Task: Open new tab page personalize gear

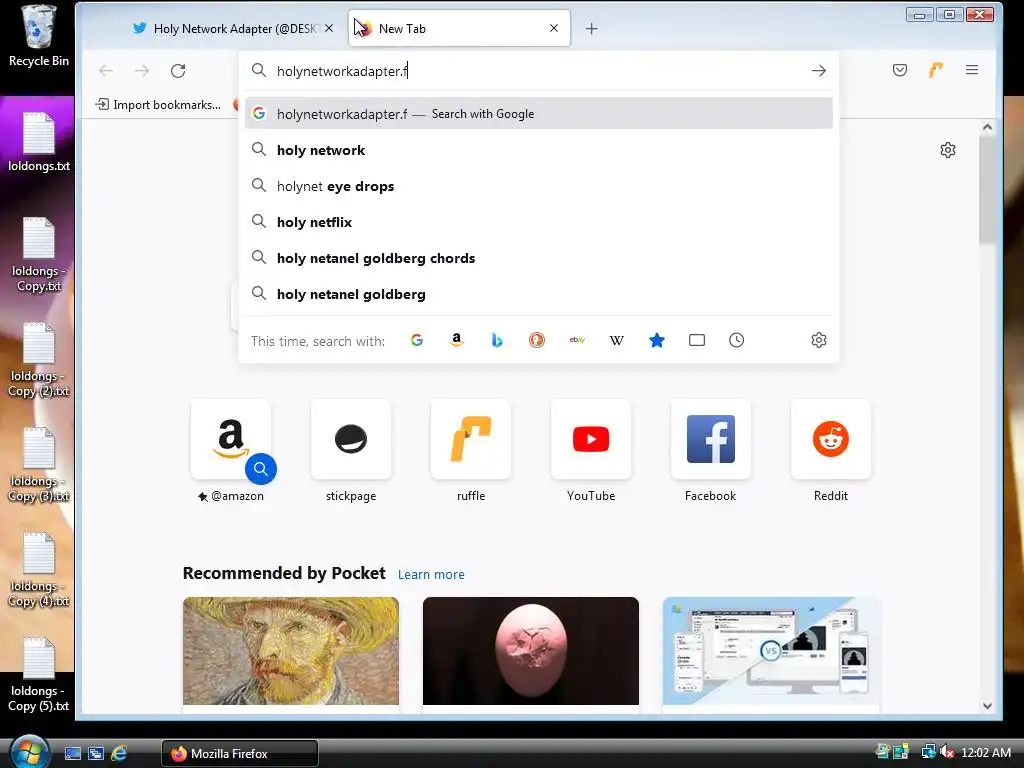Action: (x=948, y=150)
